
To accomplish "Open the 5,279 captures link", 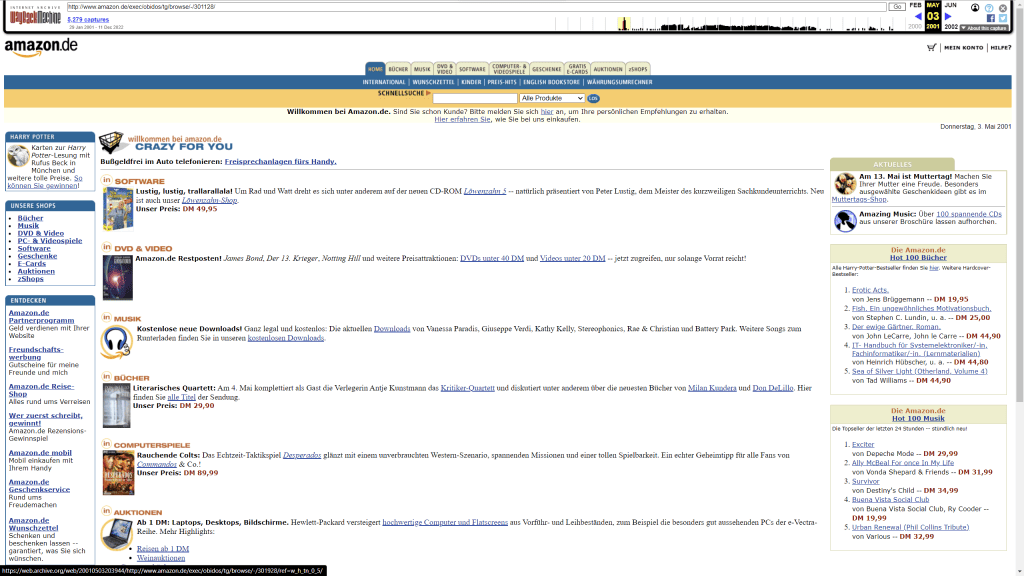I will click(x=88, y=20).
